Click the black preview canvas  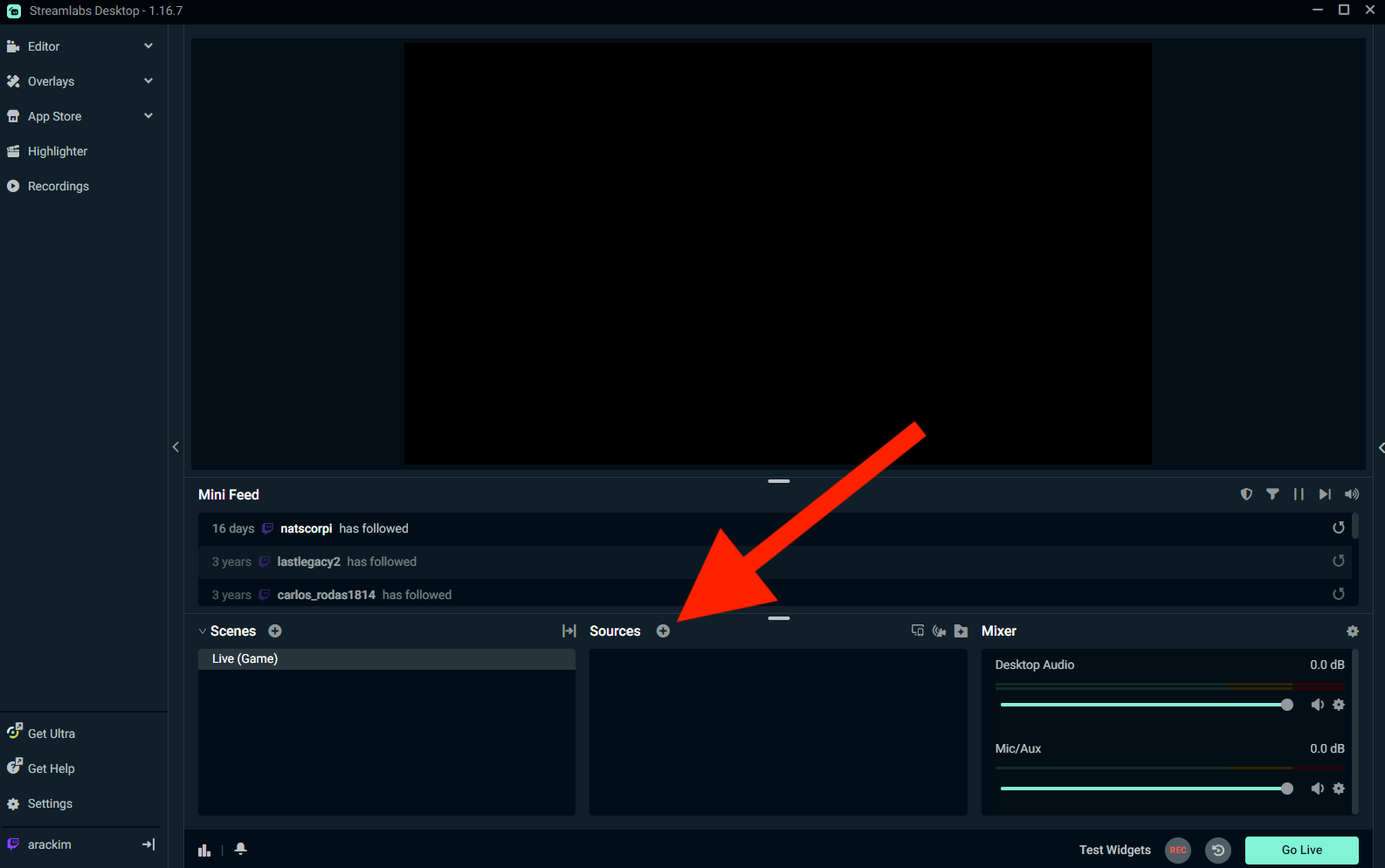point(778,254)
